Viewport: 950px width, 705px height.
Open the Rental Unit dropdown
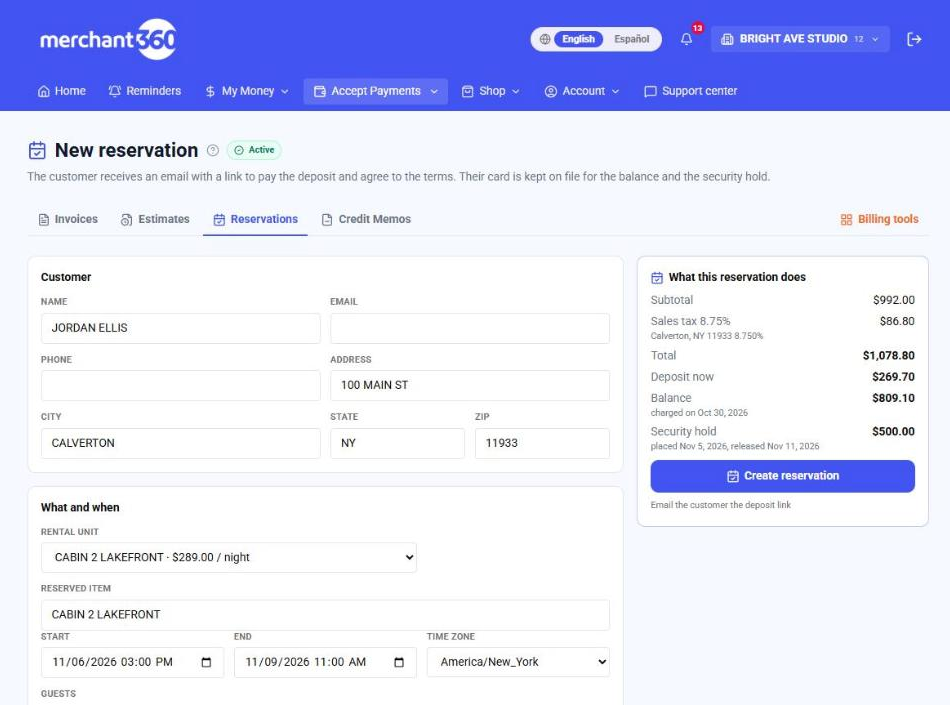coord(228,558)
